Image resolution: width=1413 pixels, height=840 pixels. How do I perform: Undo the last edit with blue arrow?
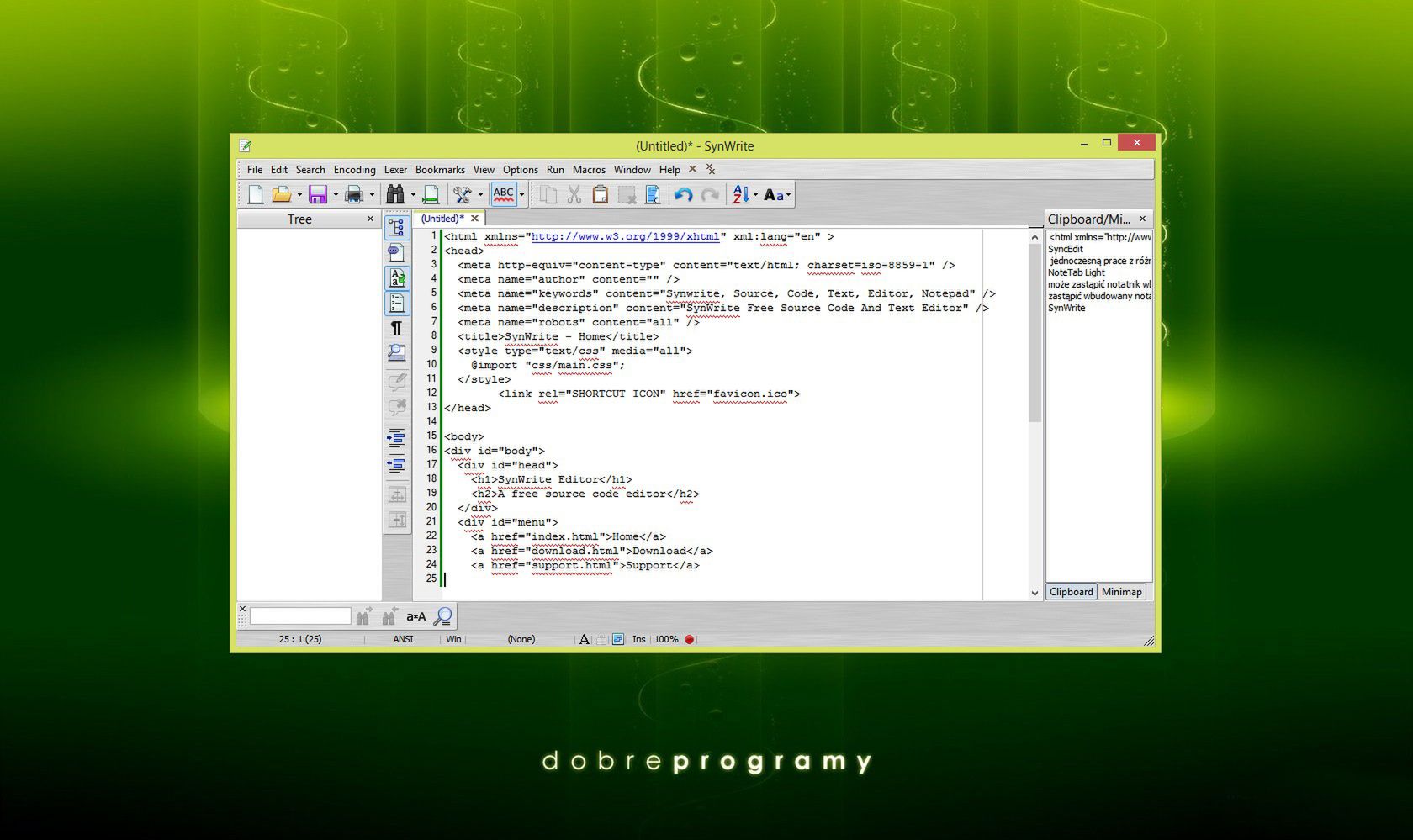point(683,195)
